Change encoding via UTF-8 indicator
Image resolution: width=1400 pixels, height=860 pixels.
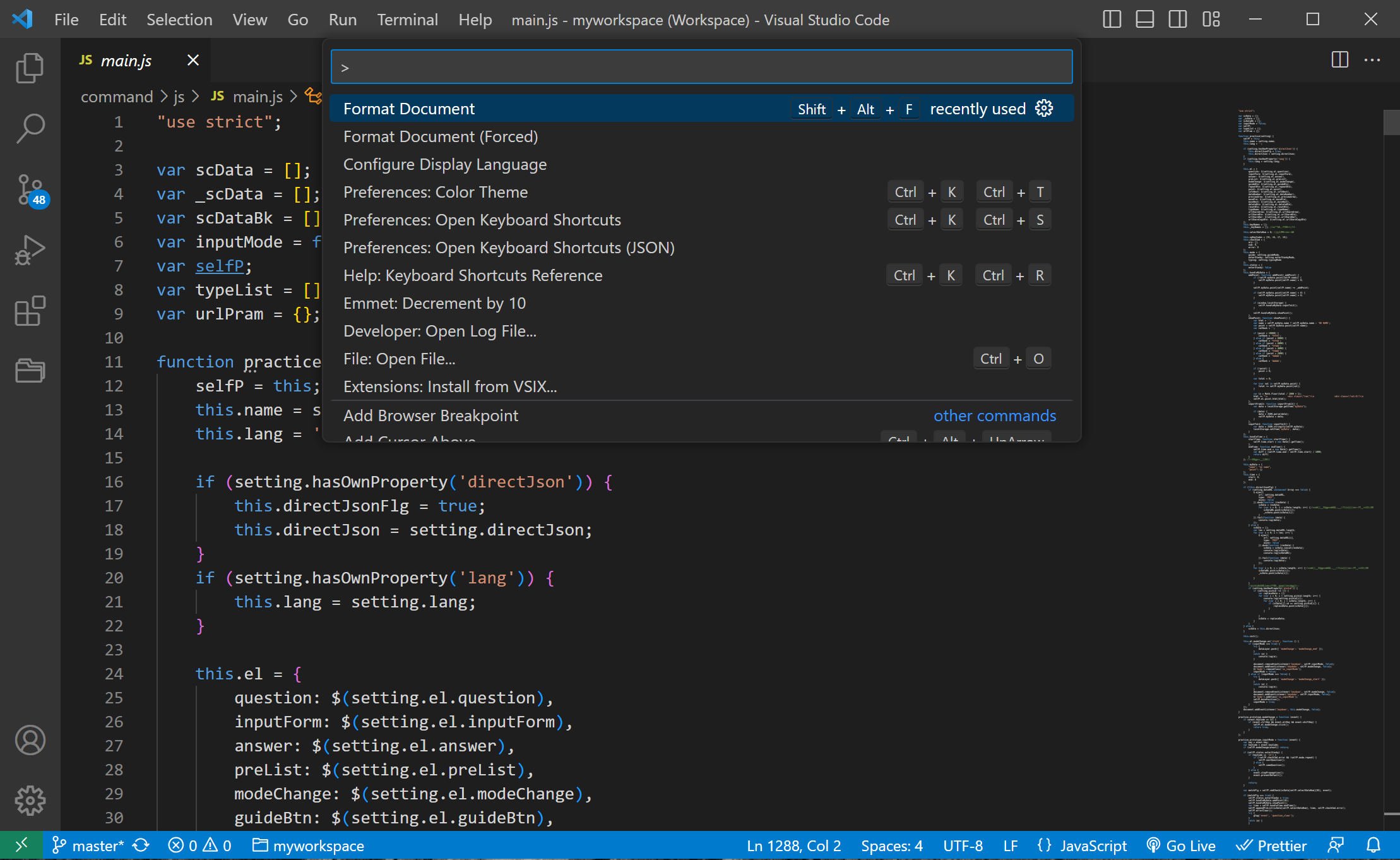point(963,845)
